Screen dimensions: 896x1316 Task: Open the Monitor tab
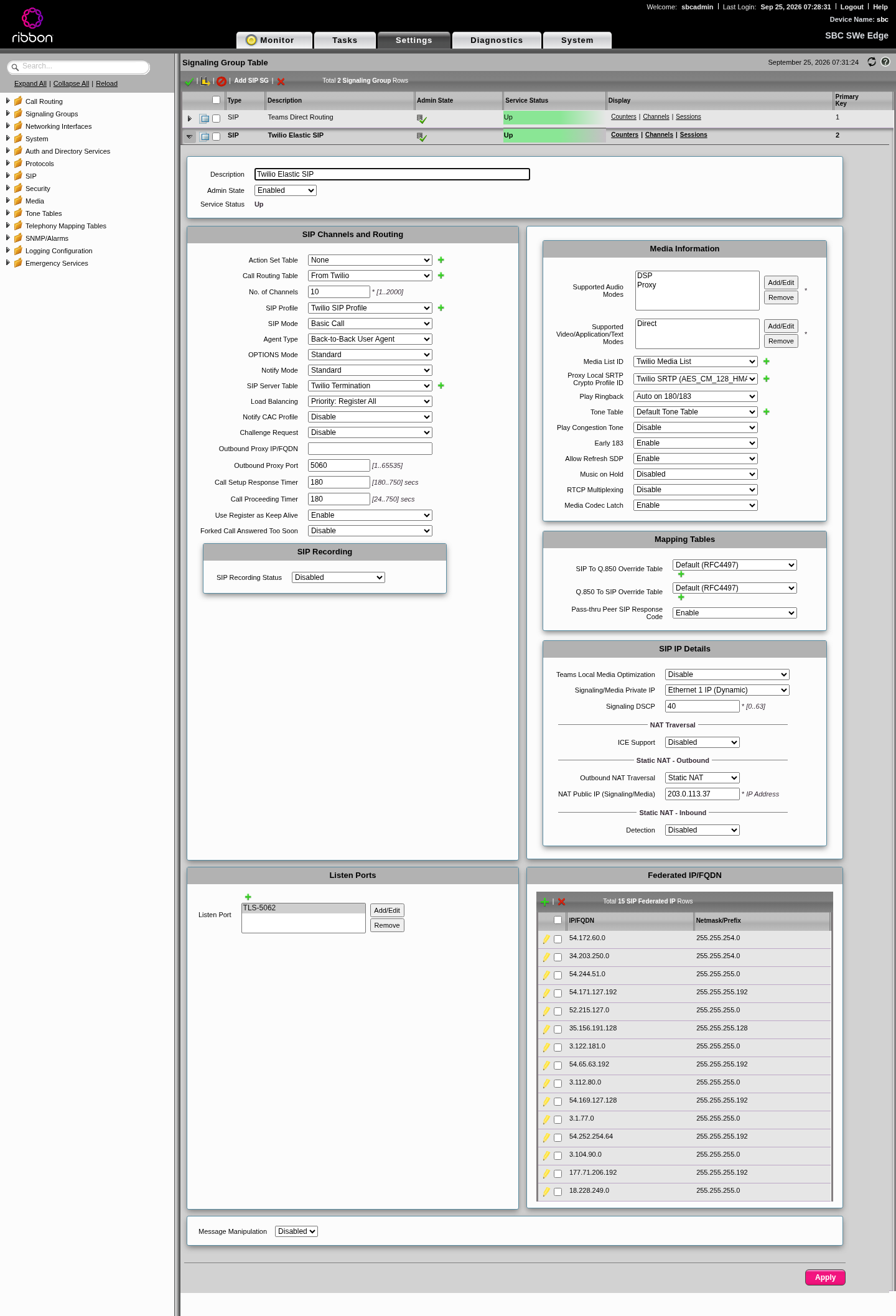(x=274, y=40)
